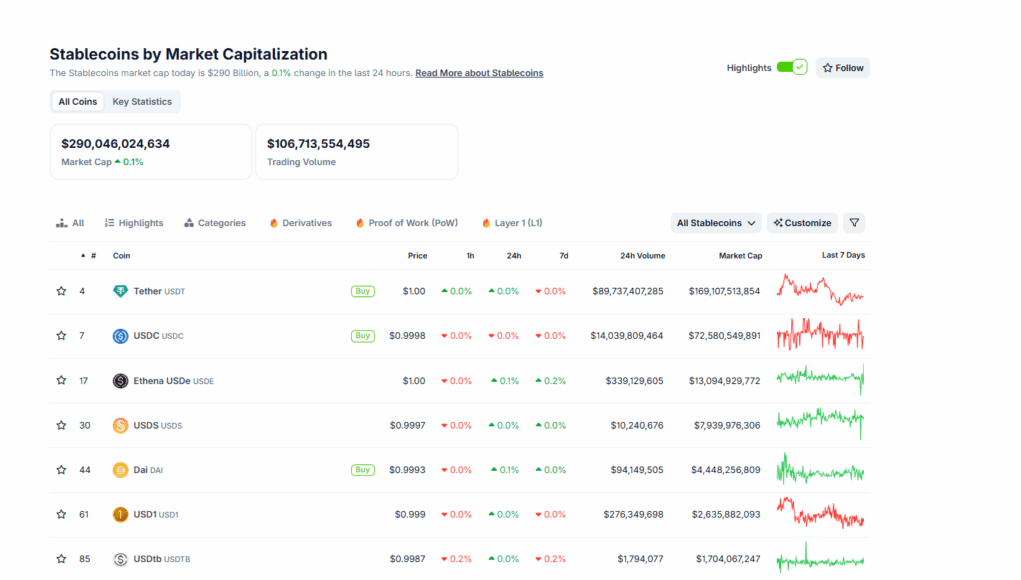The width and height of the screenshot is (1021, 580).
Task: Click the Customize button
Action: [802, 223]
